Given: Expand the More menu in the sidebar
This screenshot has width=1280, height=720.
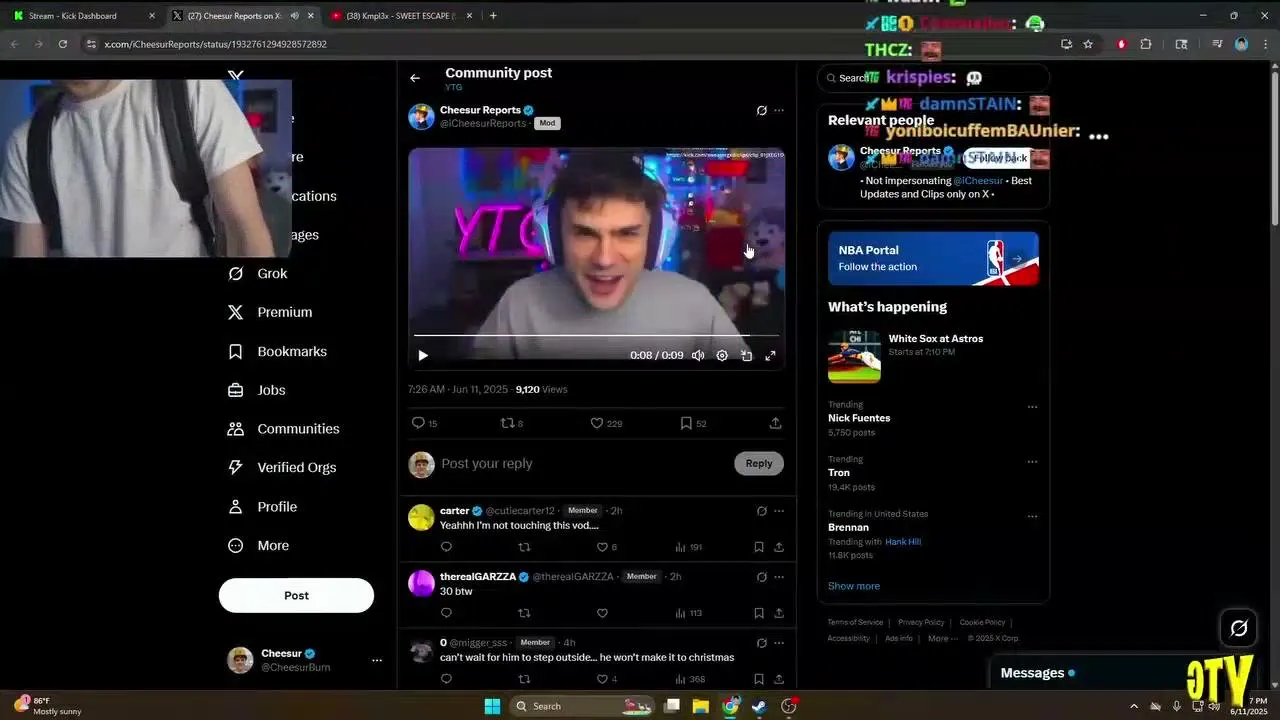Looking at the screenshot, I should click(x=258, y=545).
